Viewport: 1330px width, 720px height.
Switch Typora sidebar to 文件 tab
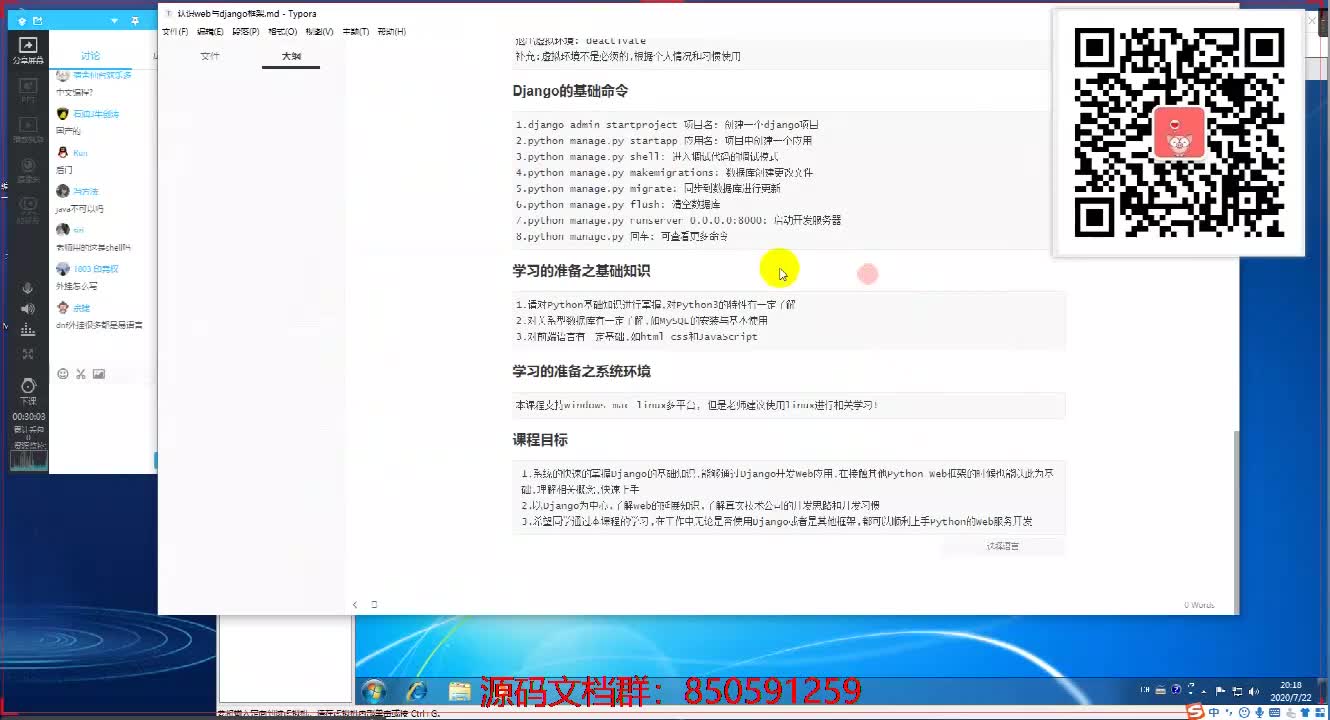click(210, 57)
